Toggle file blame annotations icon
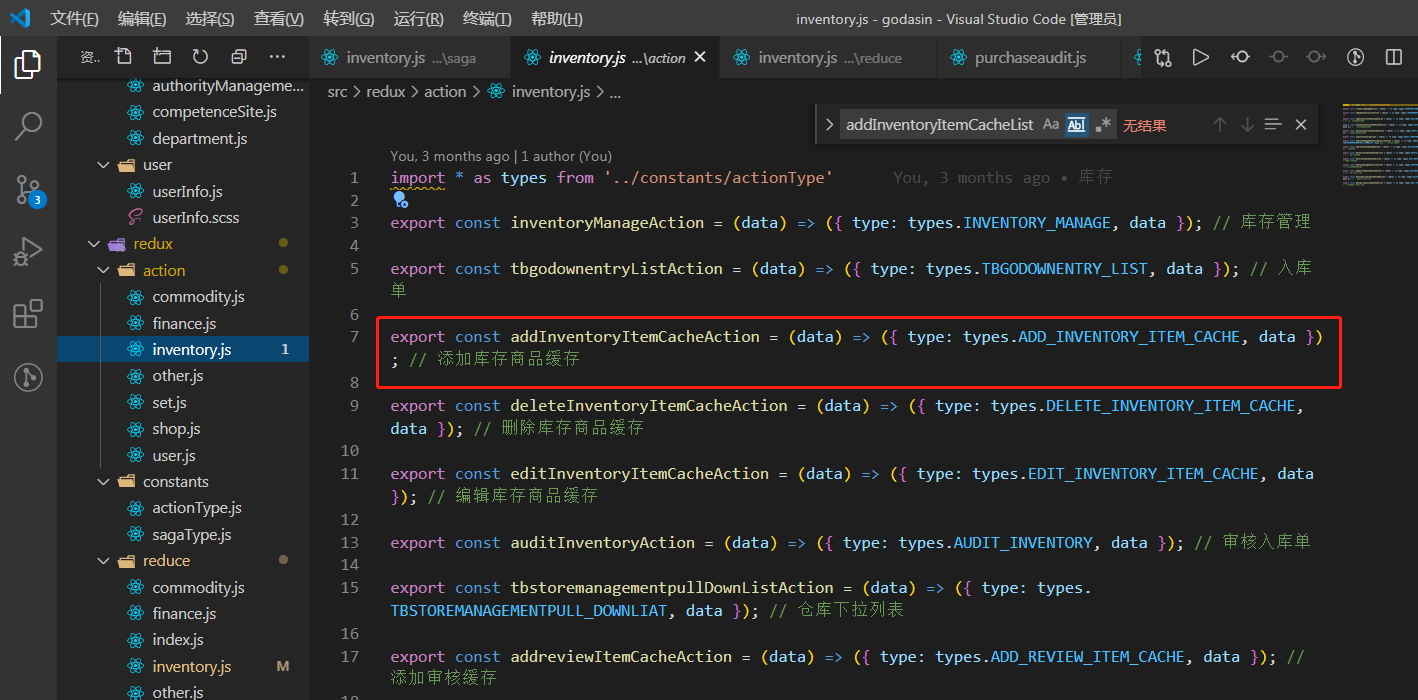The height and width of the screenshot is (700, 1418). coord(1356,58)
